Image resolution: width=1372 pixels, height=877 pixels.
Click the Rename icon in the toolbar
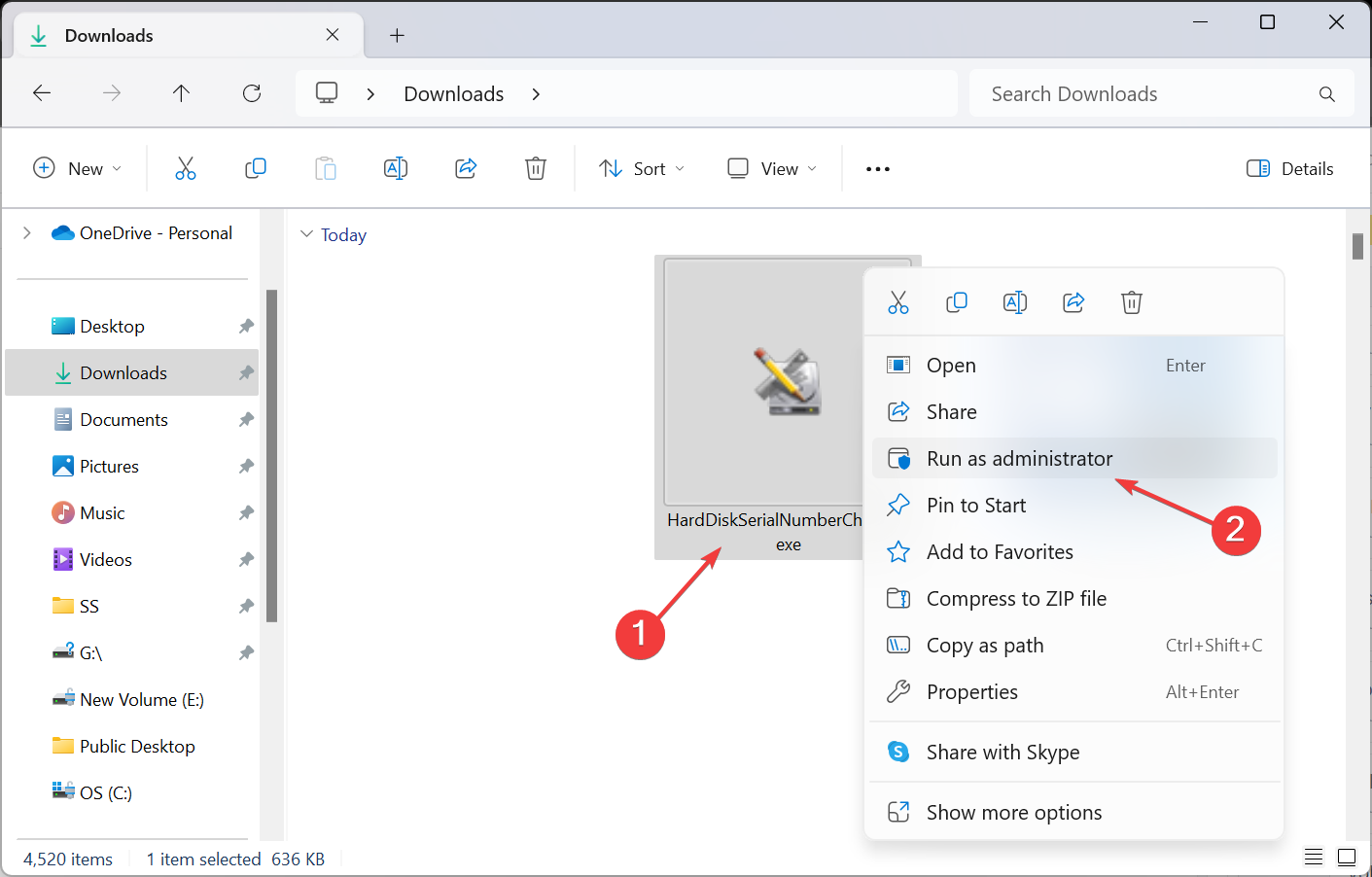tap(396, 168)
